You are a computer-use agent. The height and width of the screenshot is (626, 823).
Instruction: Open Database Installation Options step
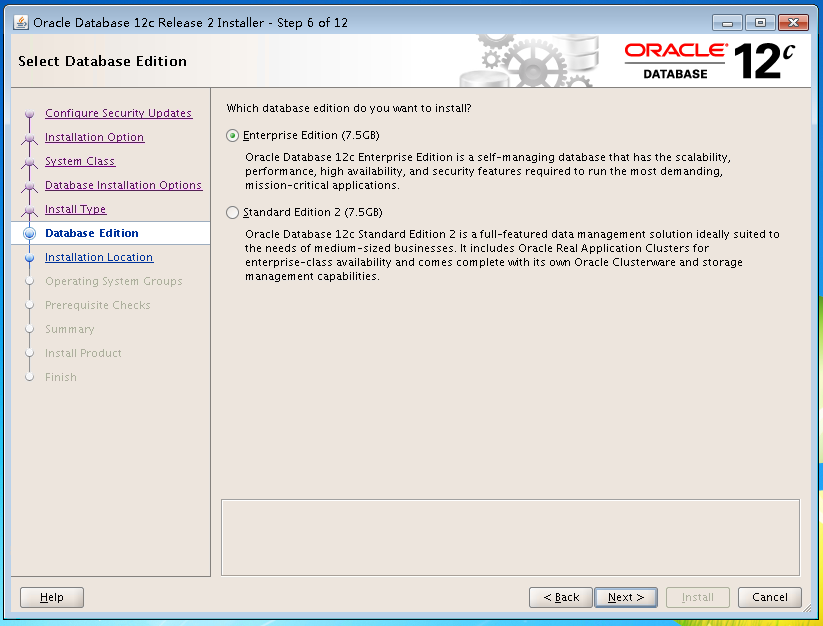pos(123,185)
